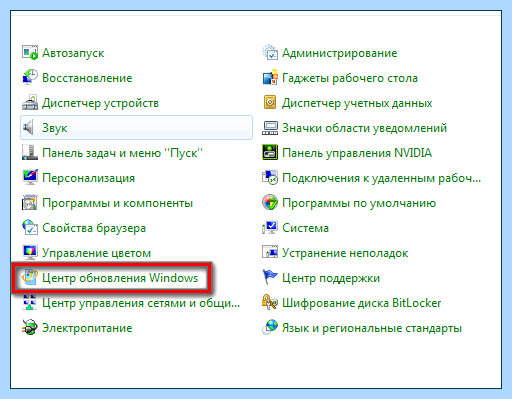Click the Свойства браузера globe icon
The width and height of the screenshot is (512, 399).
[30, 228]
